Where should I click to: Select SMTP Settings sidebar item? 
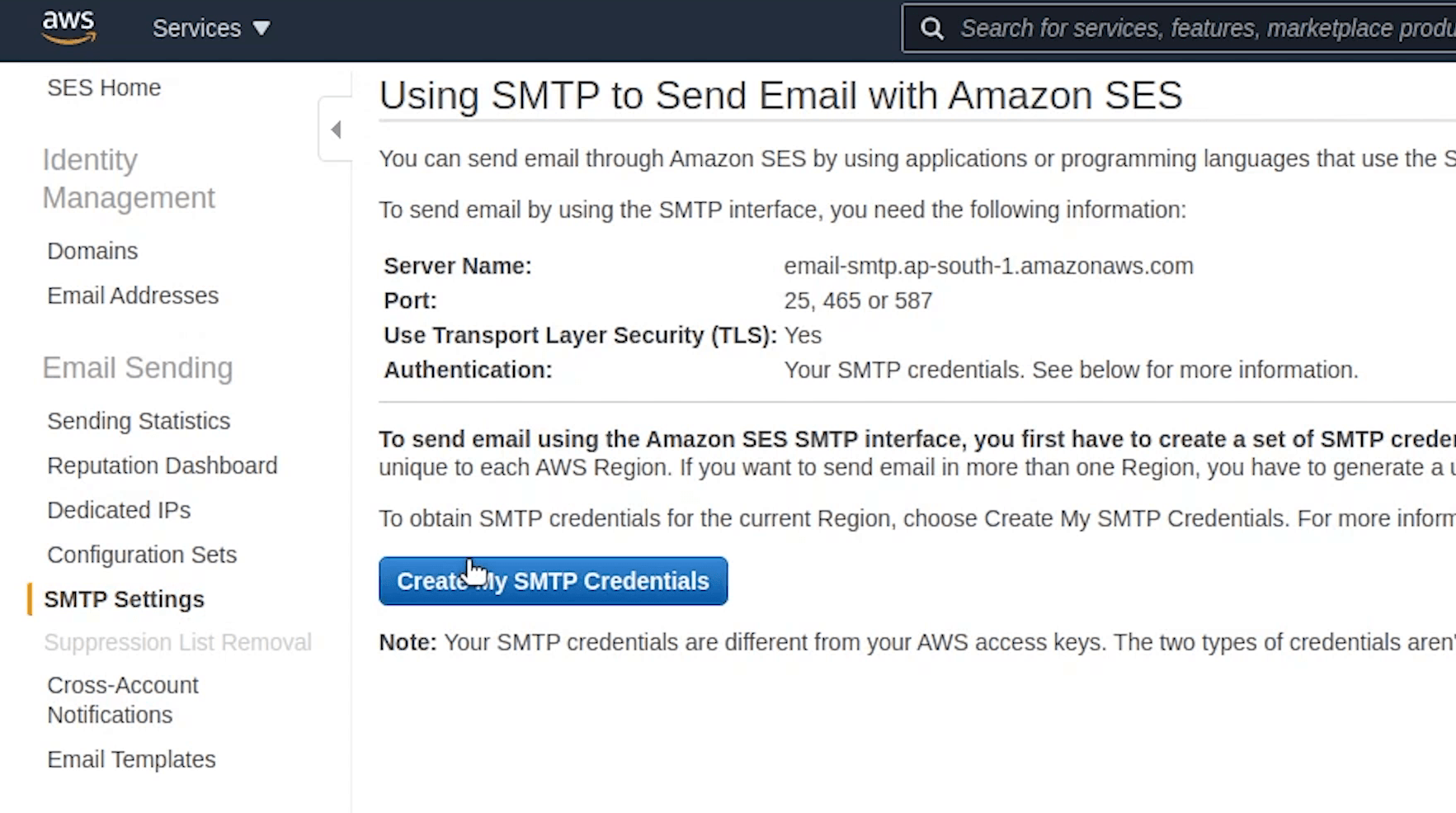click(x=124, y=599)
